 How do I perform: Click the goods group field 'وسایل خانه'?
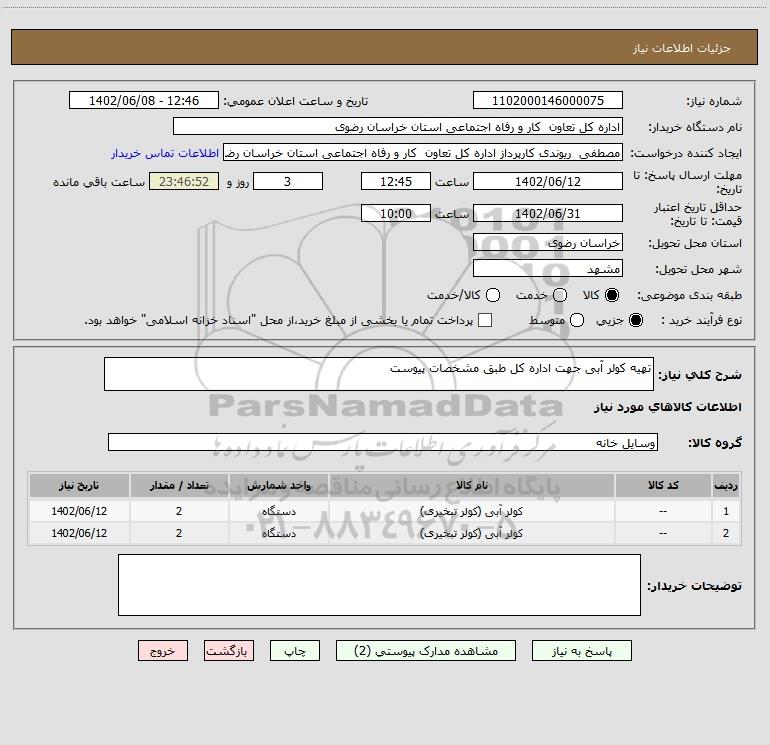pyautogui.click(x=383, y=442)
